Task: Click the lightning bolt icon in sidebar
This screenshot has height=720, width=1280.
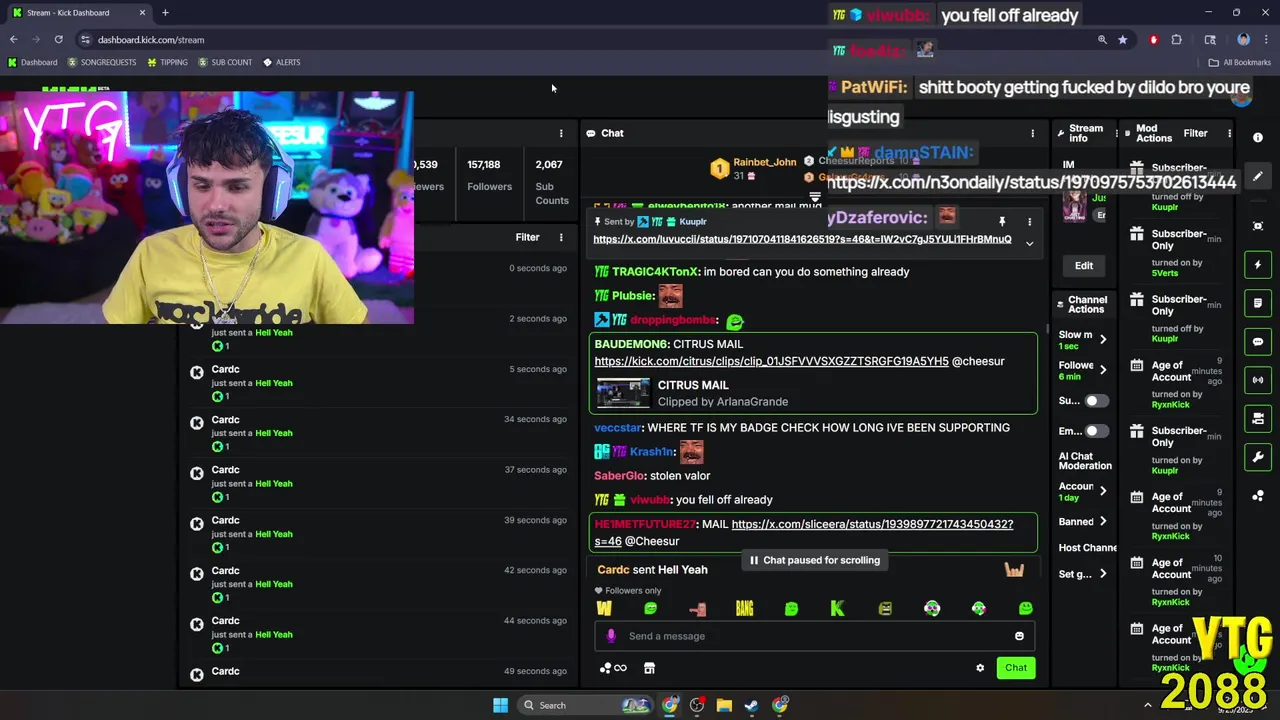Action: [1258, 265]
